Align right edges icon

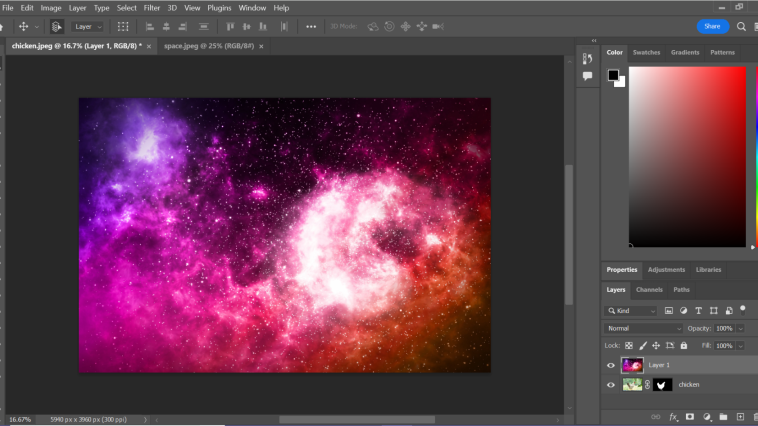point(183,27)
